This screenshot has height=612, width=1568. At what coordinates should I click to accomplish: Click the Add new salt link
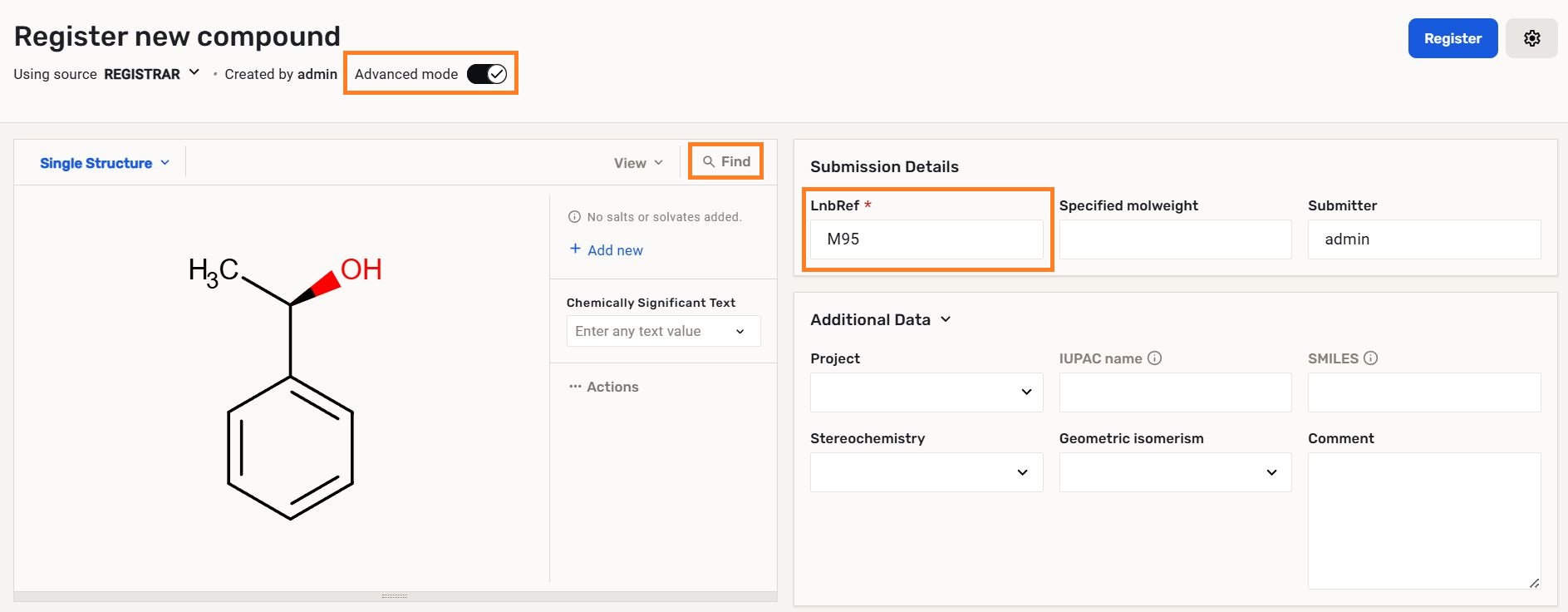click(615, 250)
